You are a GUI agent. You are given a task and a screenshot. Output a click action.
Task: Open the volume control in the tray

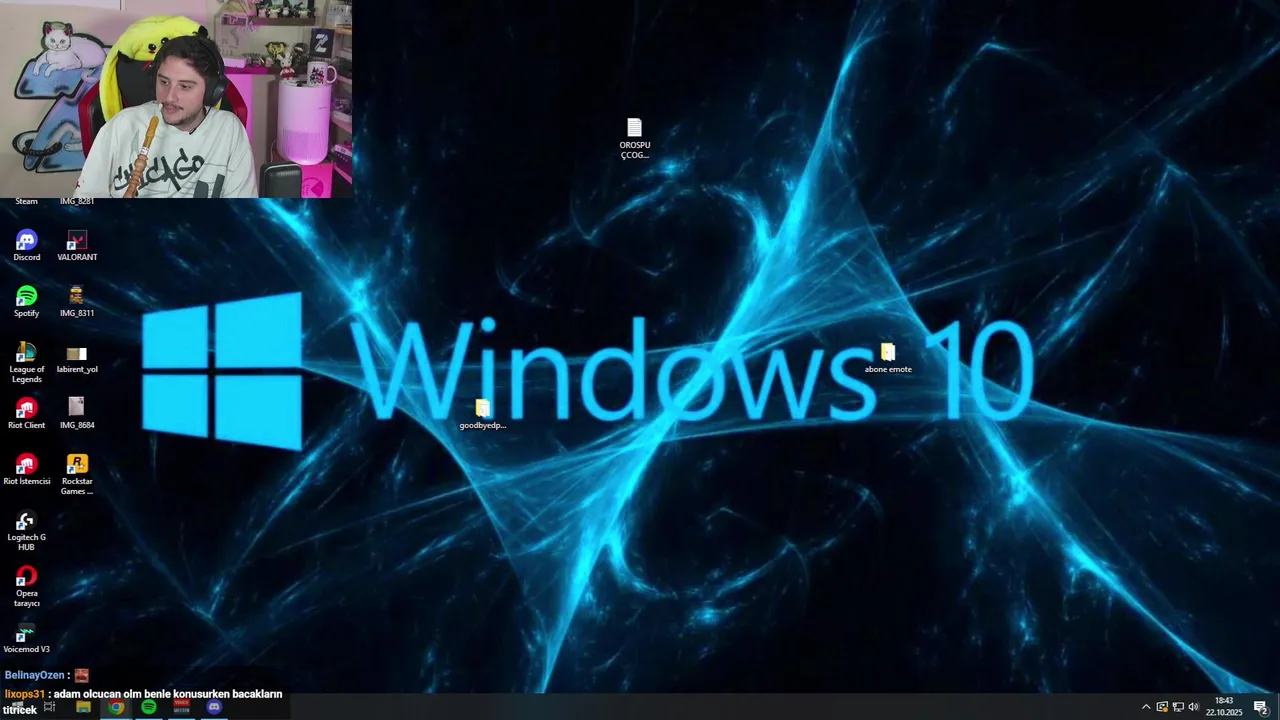pos(1193,707)
